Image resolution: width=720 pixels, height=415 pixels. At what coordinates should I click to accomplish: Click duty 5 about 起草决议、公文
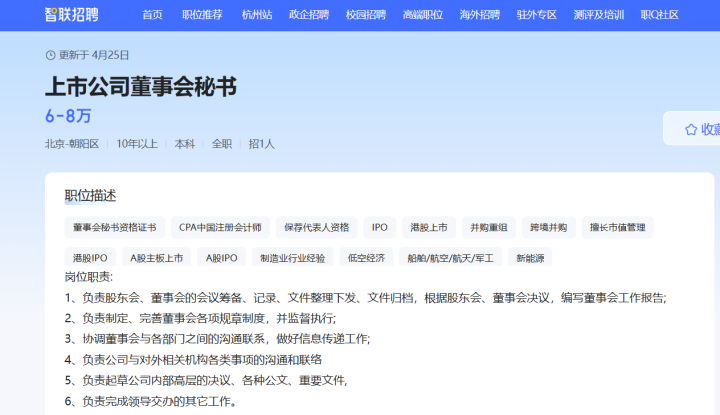click(206, 380)
